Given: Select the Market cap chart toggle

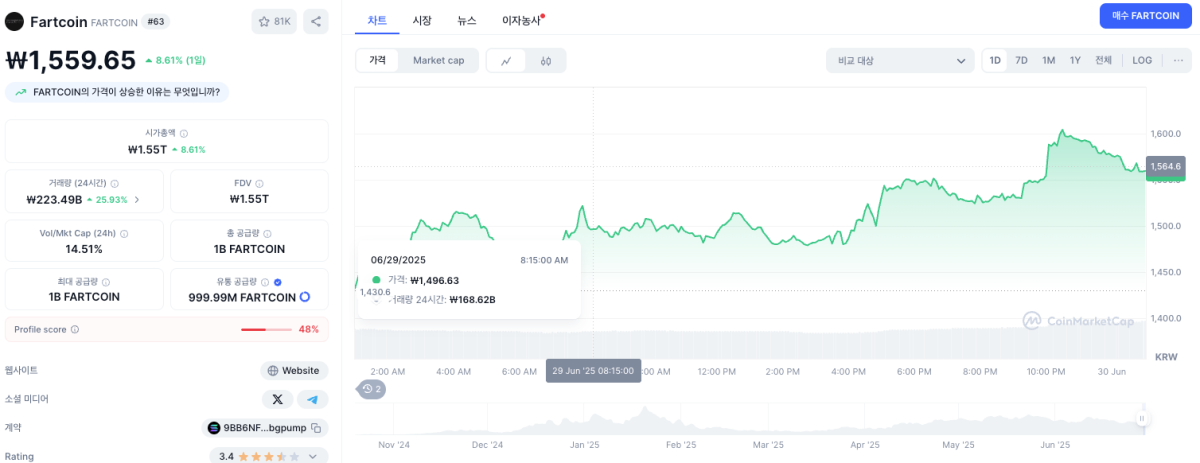Looking at the screenshot, I should click(x=438, y=60).
